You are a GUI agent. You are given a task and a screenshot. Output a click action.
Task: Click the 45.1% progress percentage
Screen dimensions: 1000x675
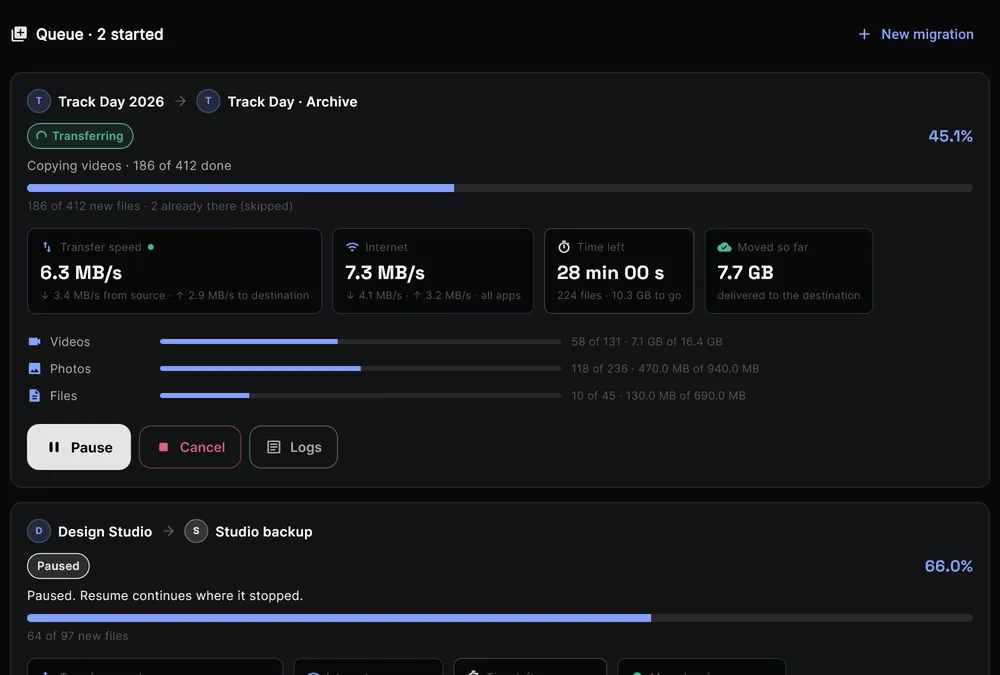tap(950, 136)
